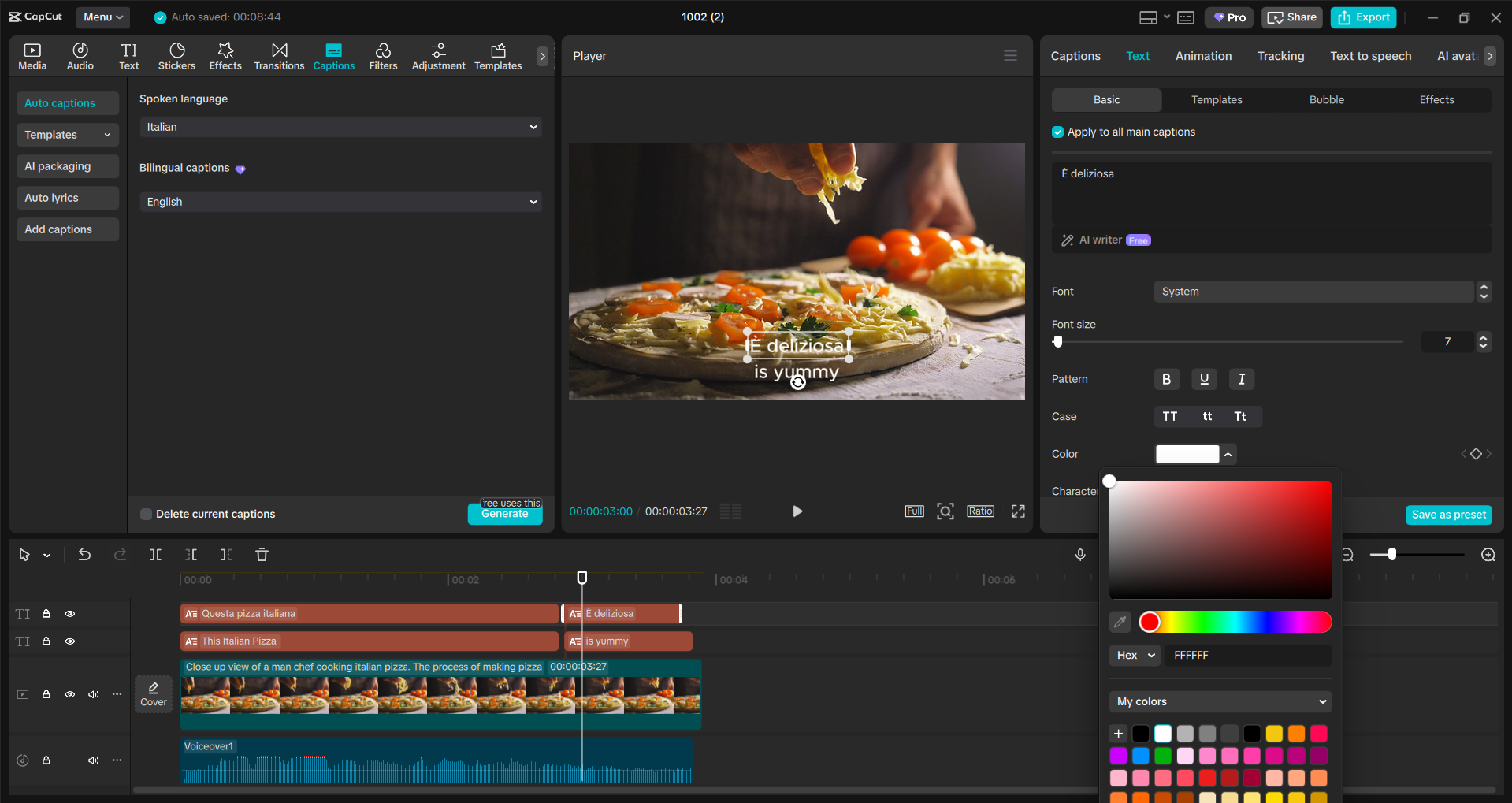The height and width of the screenshot is (803, 1512).
Task: Open the Adjustment panel
Action: click(438, 55)
